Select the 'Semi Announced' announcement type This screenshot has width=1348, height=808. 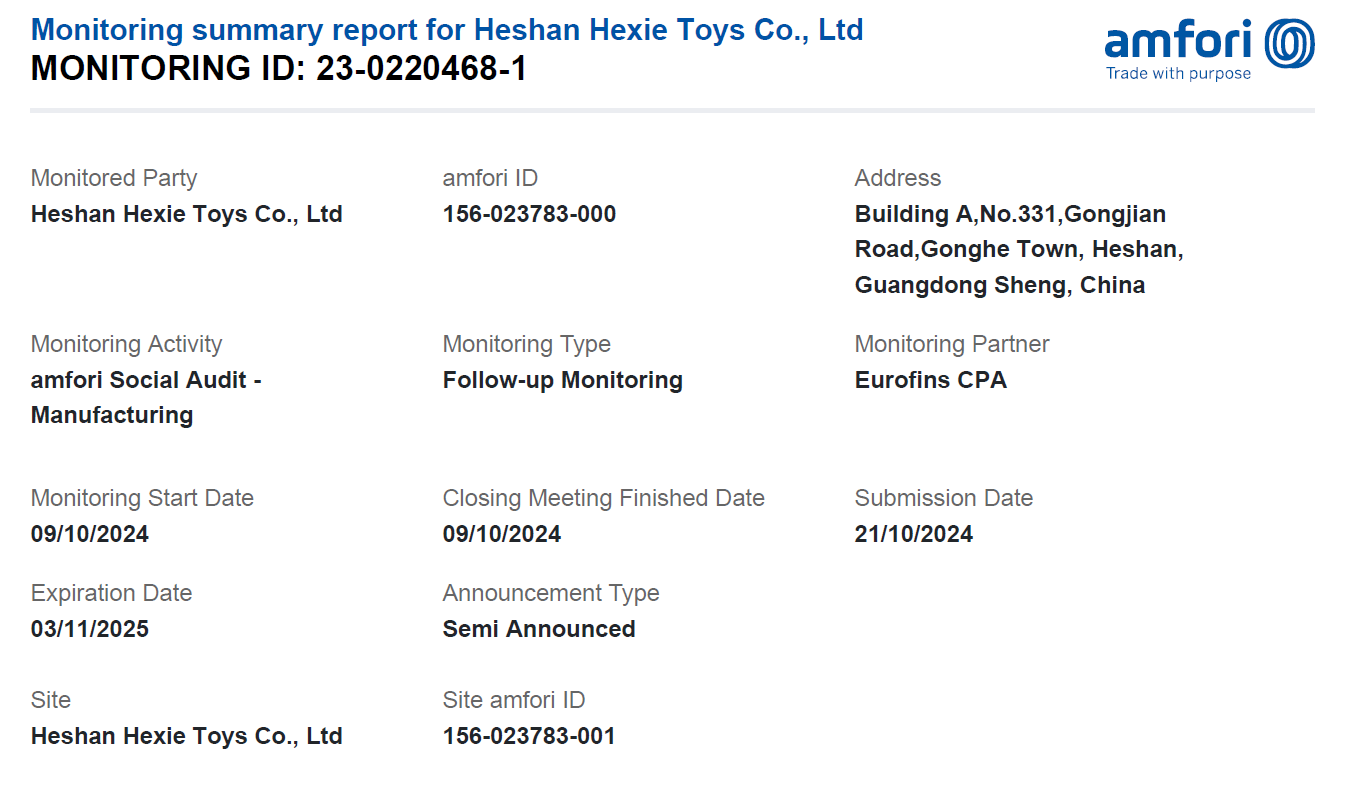pos(539,629)
